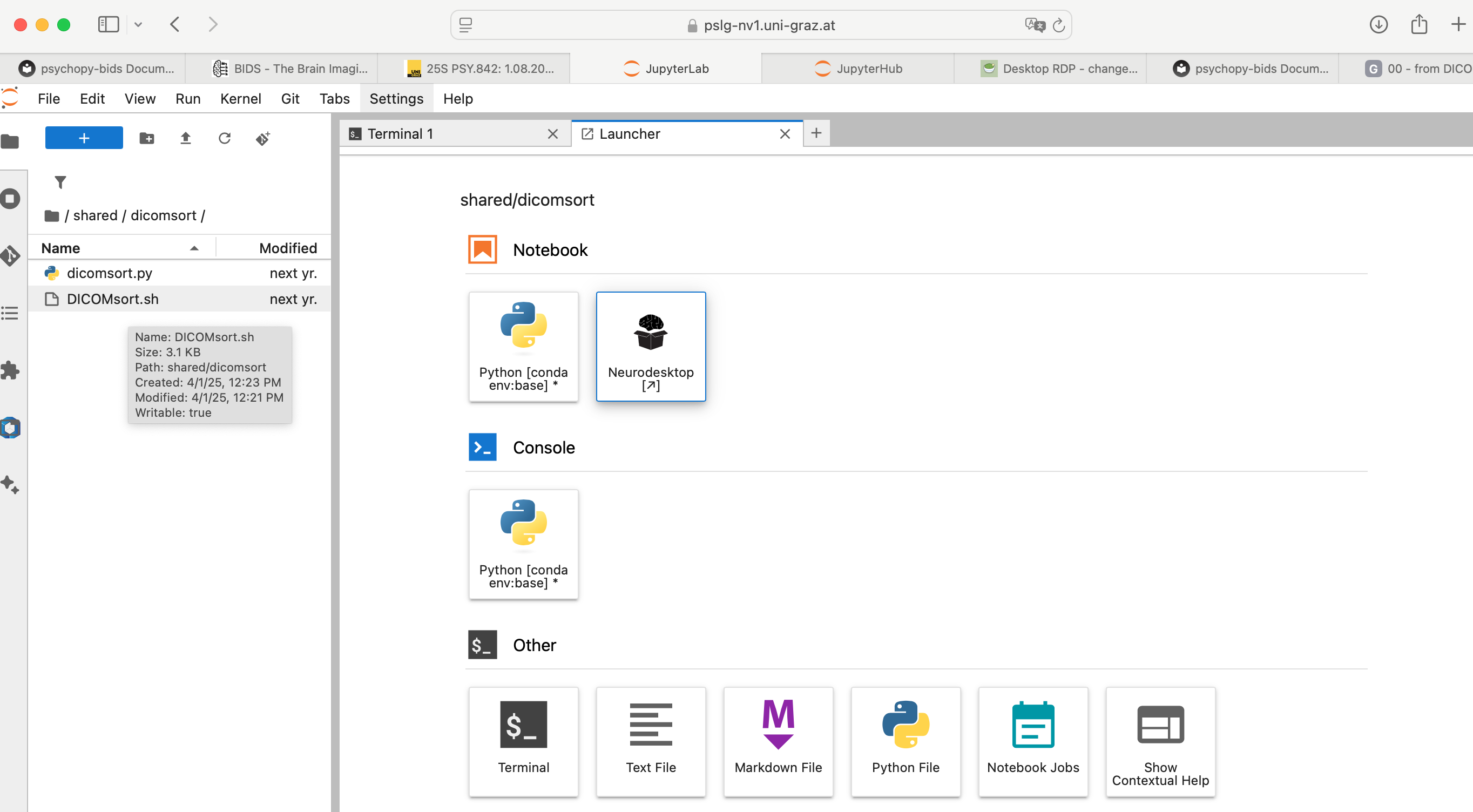The width and height of the screenshot is (1473, 812).
Task: Sort files by Modified column
Action: click(x=274, y=248)
